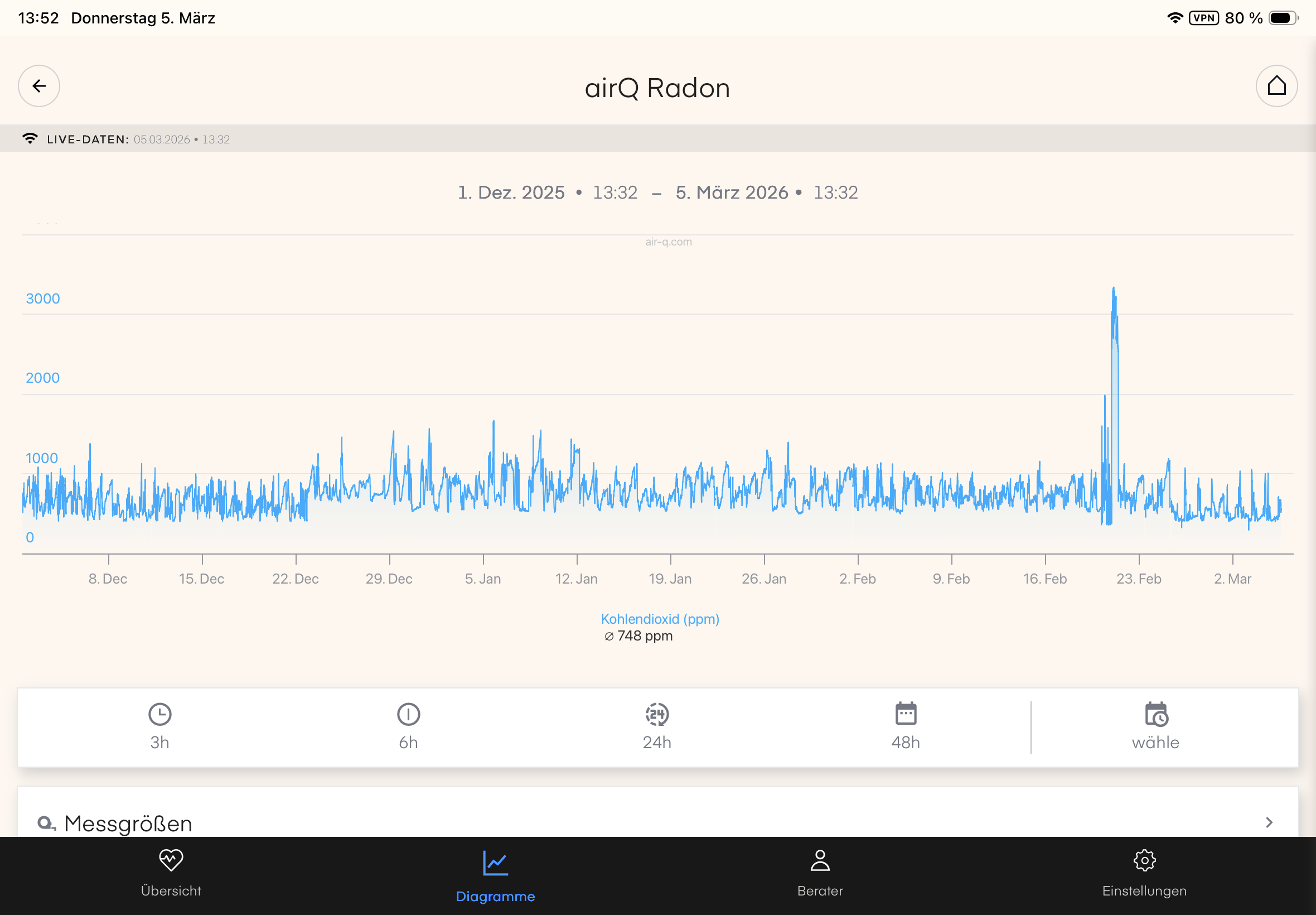The height and width of the screenshot is (915, 1316).
Task: Click Kohlendioxid (ppm) legend label
Action: click(x=660, y=619)
